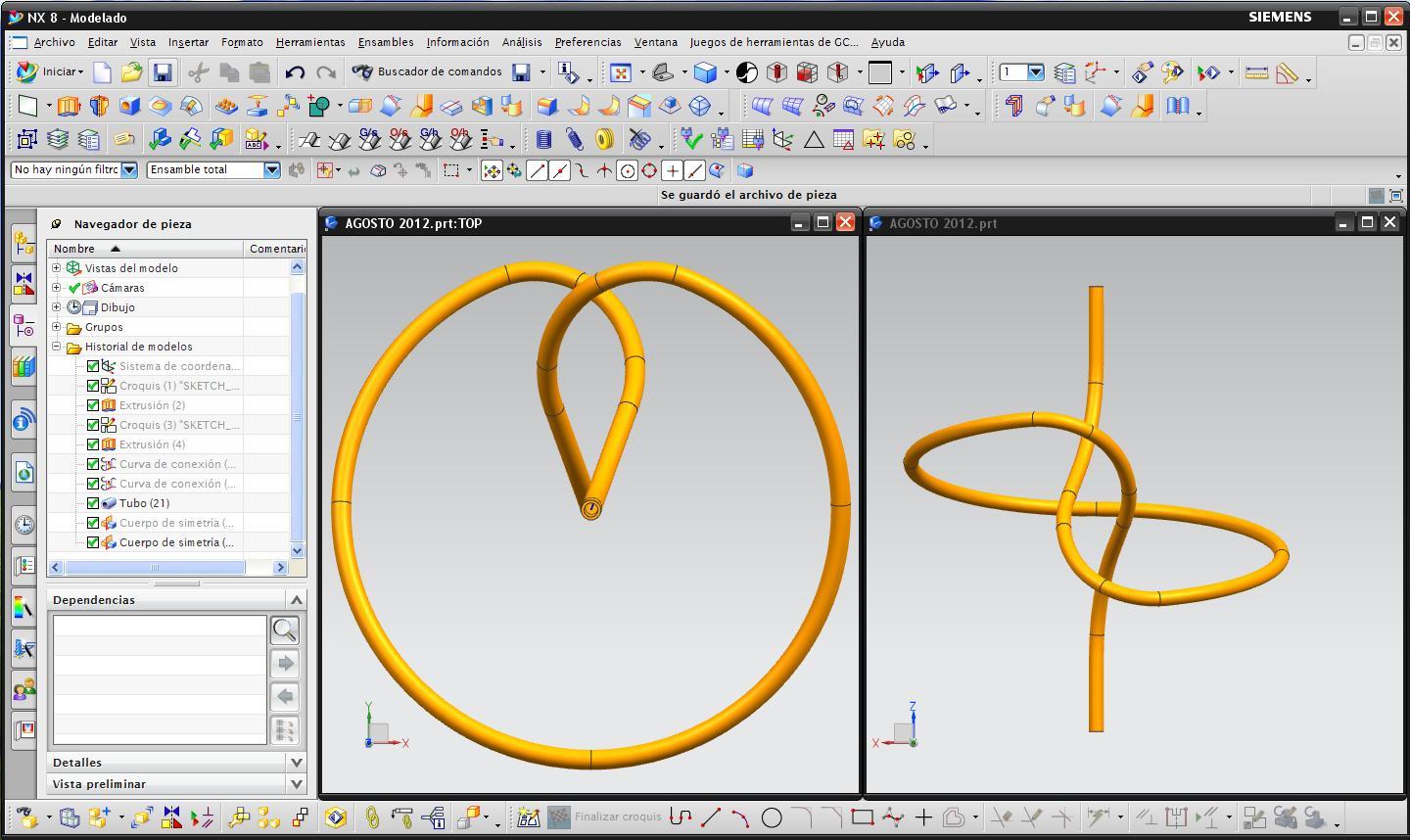Open the work layer number dropdown
1410x840 pixels.
pos(1035,72)
